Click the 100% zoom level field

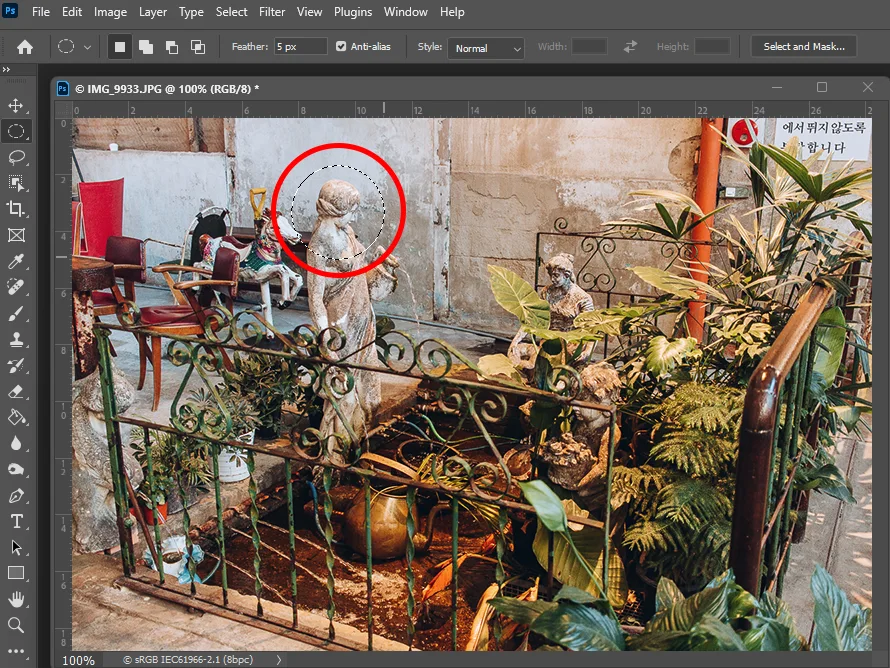pyautogui.click(x=78, y=660)
